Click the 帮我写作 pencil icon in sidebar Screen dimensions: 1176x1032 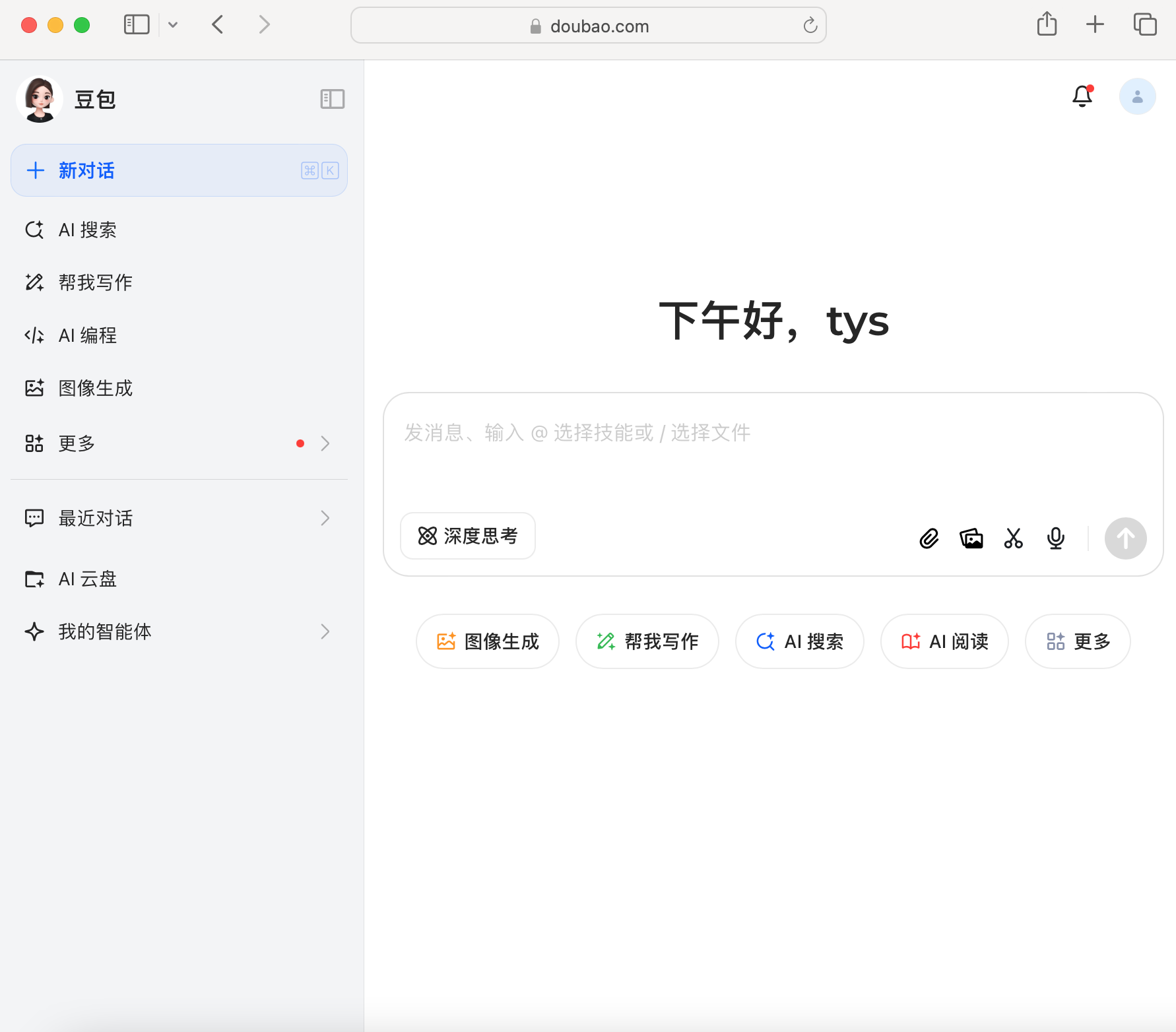pyautogui.click(x=34, y=282)
